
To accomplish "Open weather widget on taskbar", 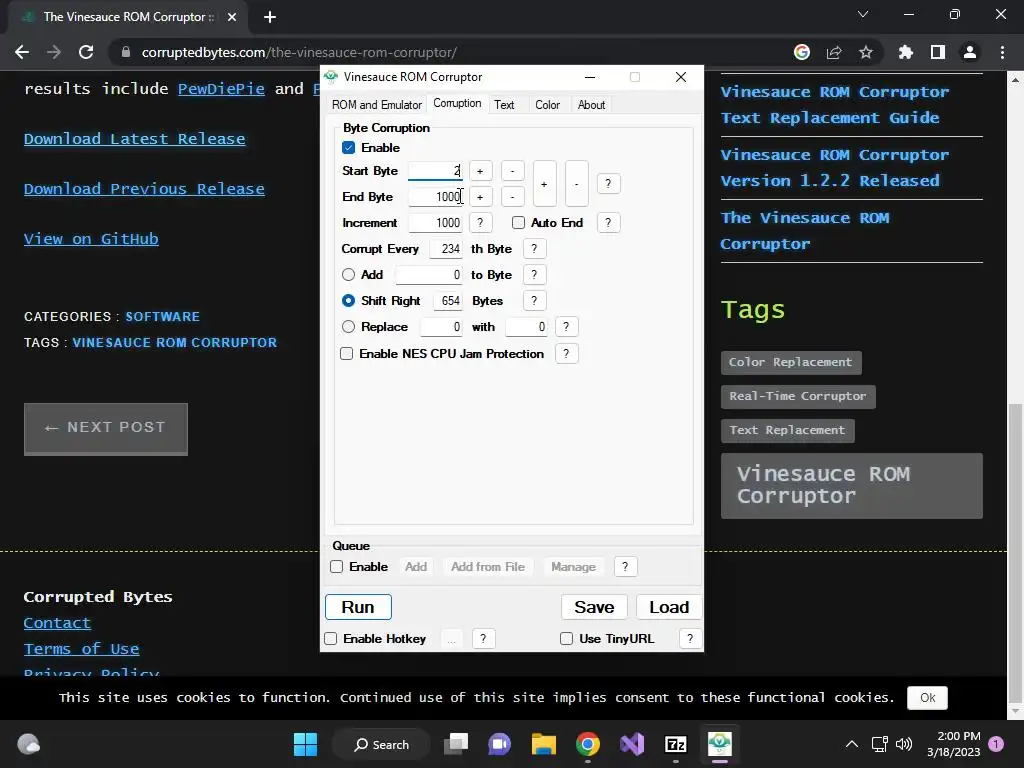I will (28, 744).
